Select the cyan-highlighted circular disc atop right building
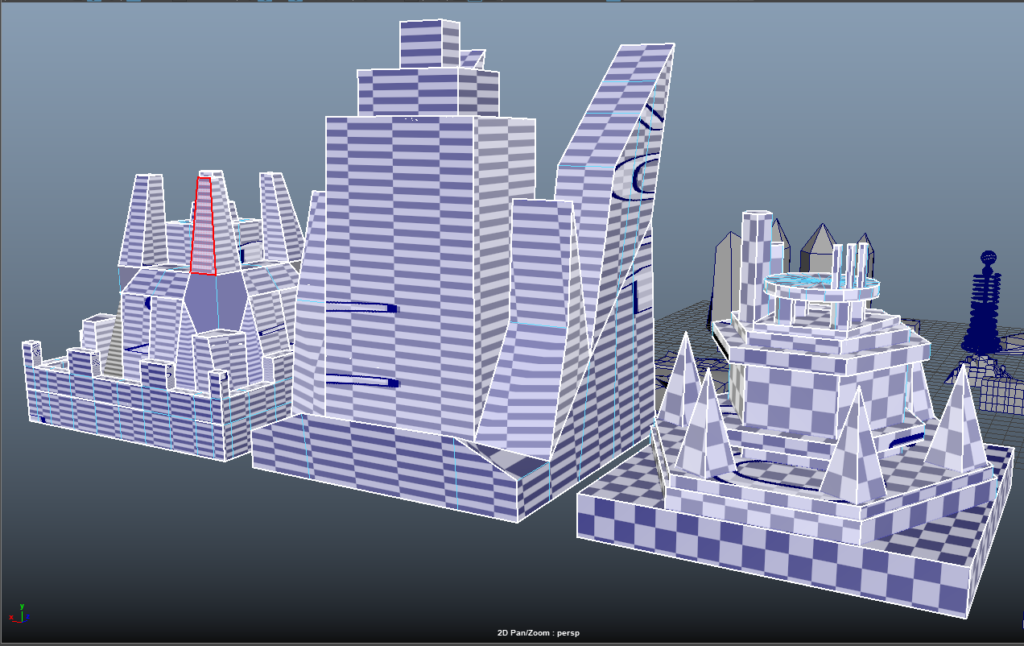The height and width of the screenshot is (646, 1024). point(822,286)
